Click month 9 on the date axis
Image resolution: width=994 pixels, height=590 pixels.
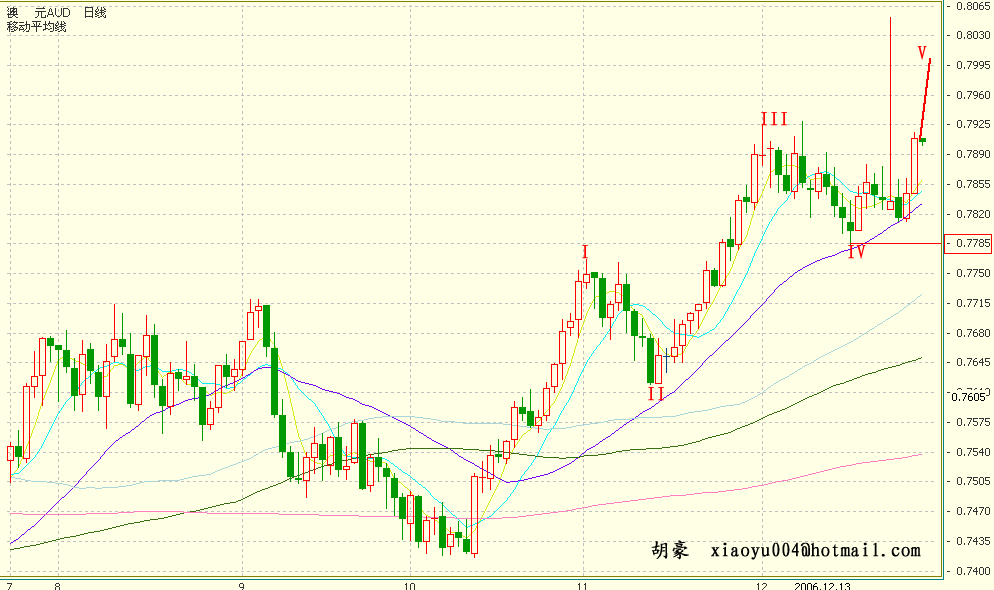[242, 586]
